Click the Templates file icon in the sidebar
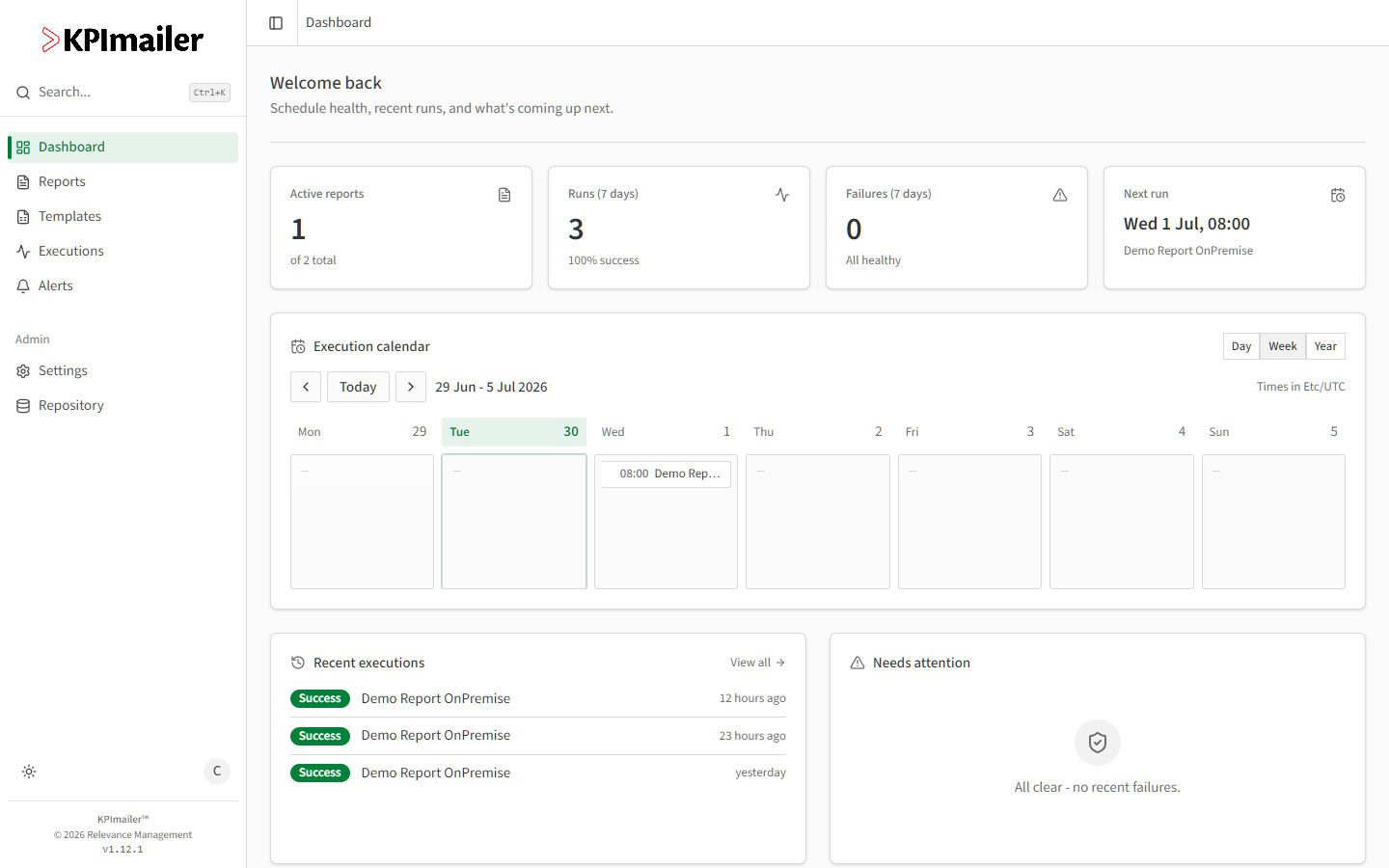 coord(23,217)
